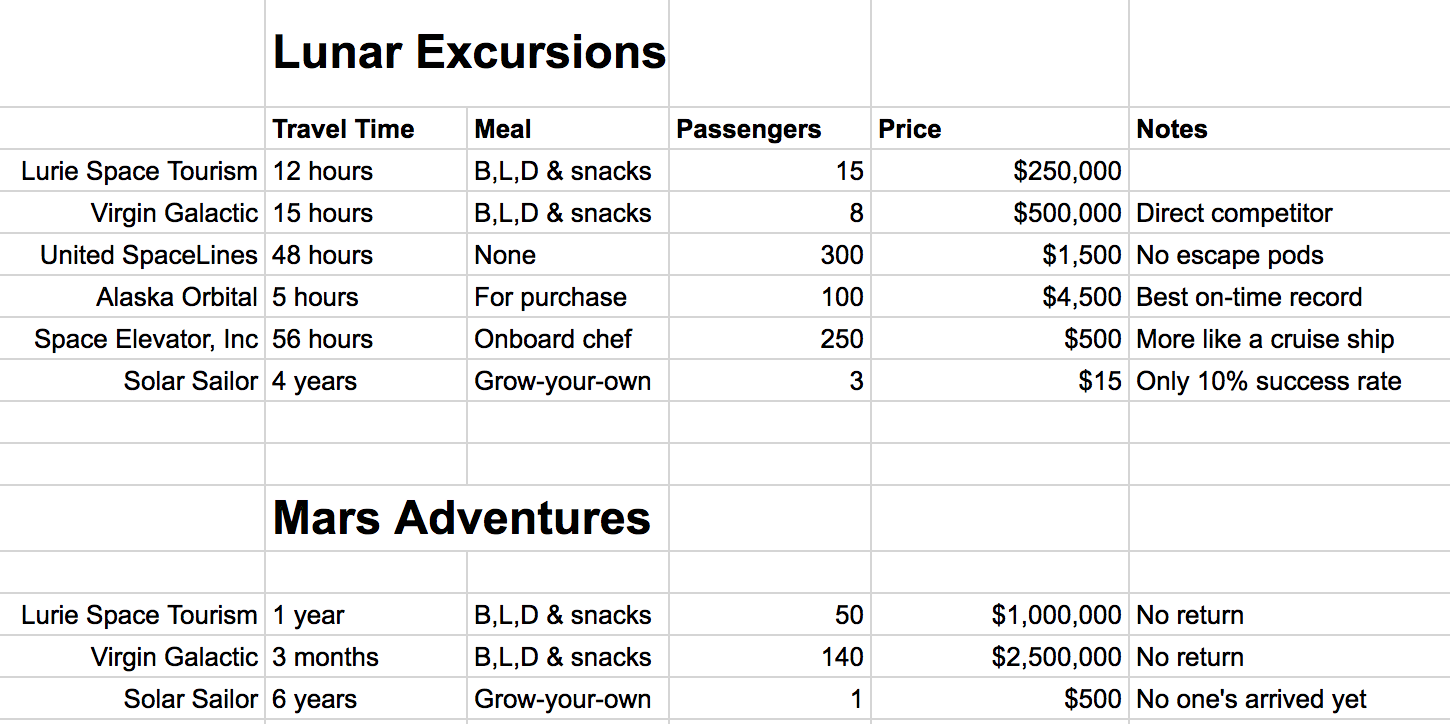Click the Meal column header cell

point(567,129)
